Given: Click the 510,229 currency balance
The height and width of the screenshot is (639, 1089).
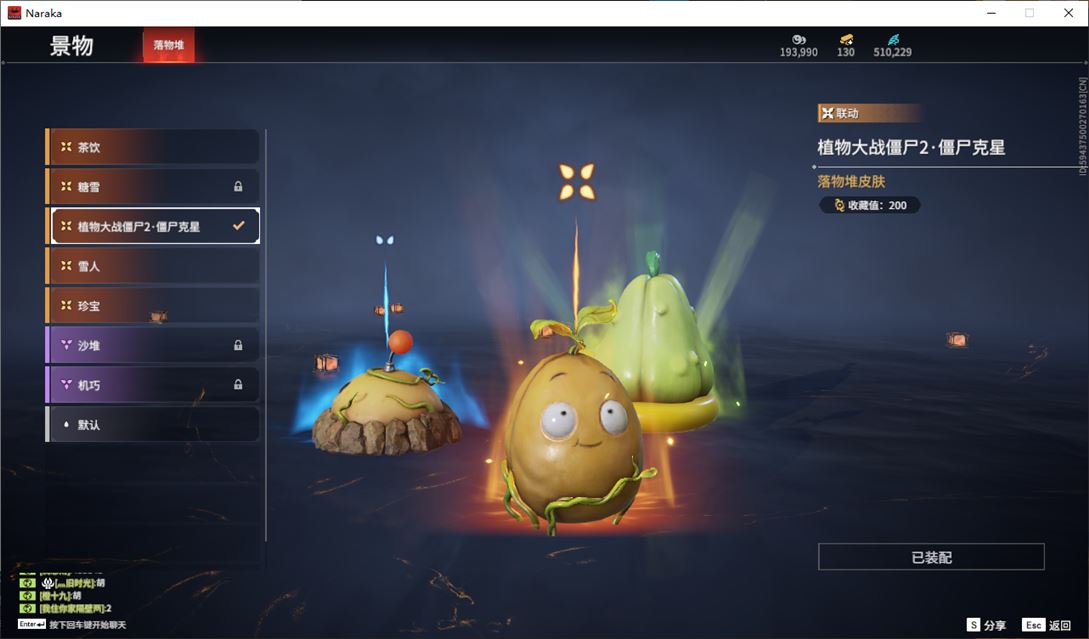Looking at the screenshot, I should click(x=892, y=52).
